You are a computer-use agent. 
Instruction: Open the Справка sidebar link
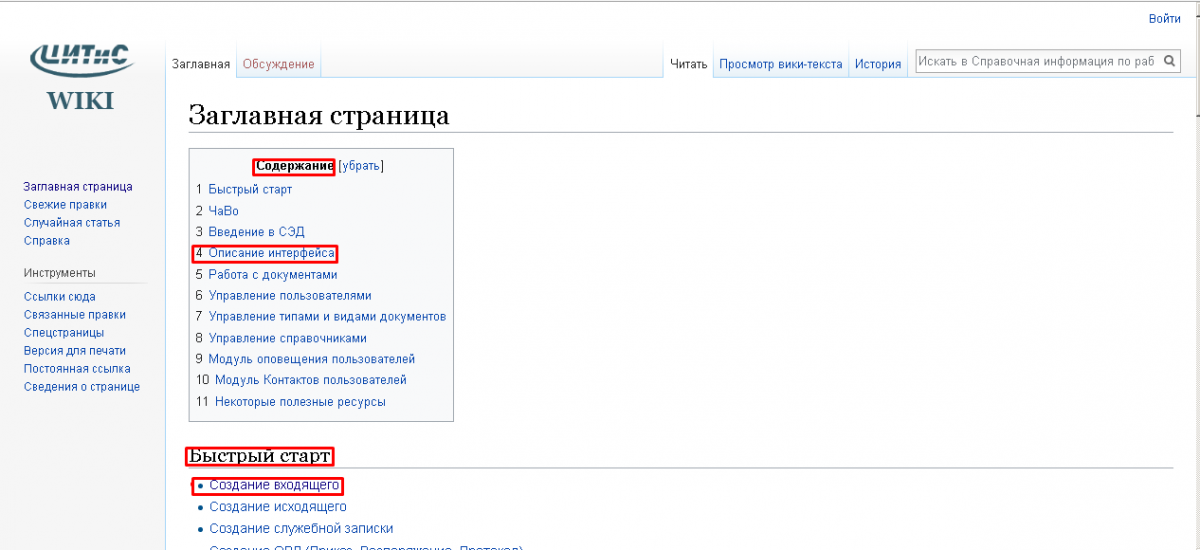coord(47,241)
